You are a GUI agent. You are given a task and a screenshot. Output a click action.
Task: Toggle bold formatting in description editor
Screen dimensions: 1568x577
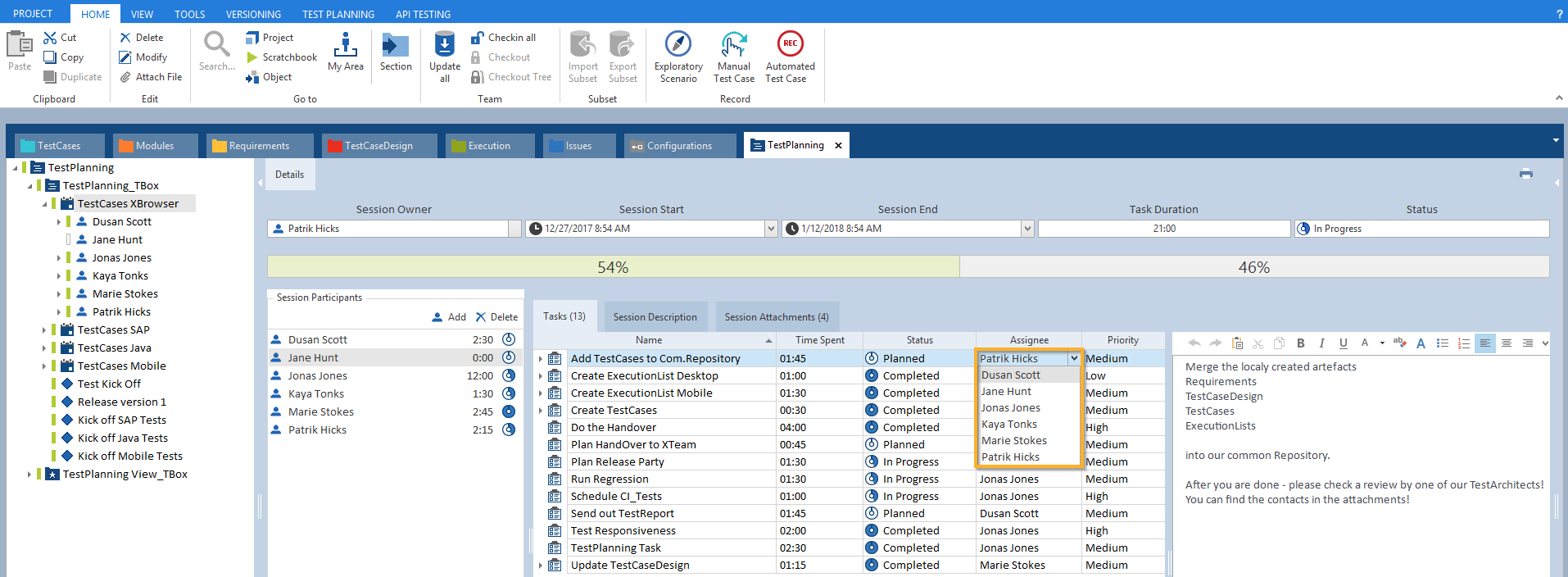pos(1300,343)
